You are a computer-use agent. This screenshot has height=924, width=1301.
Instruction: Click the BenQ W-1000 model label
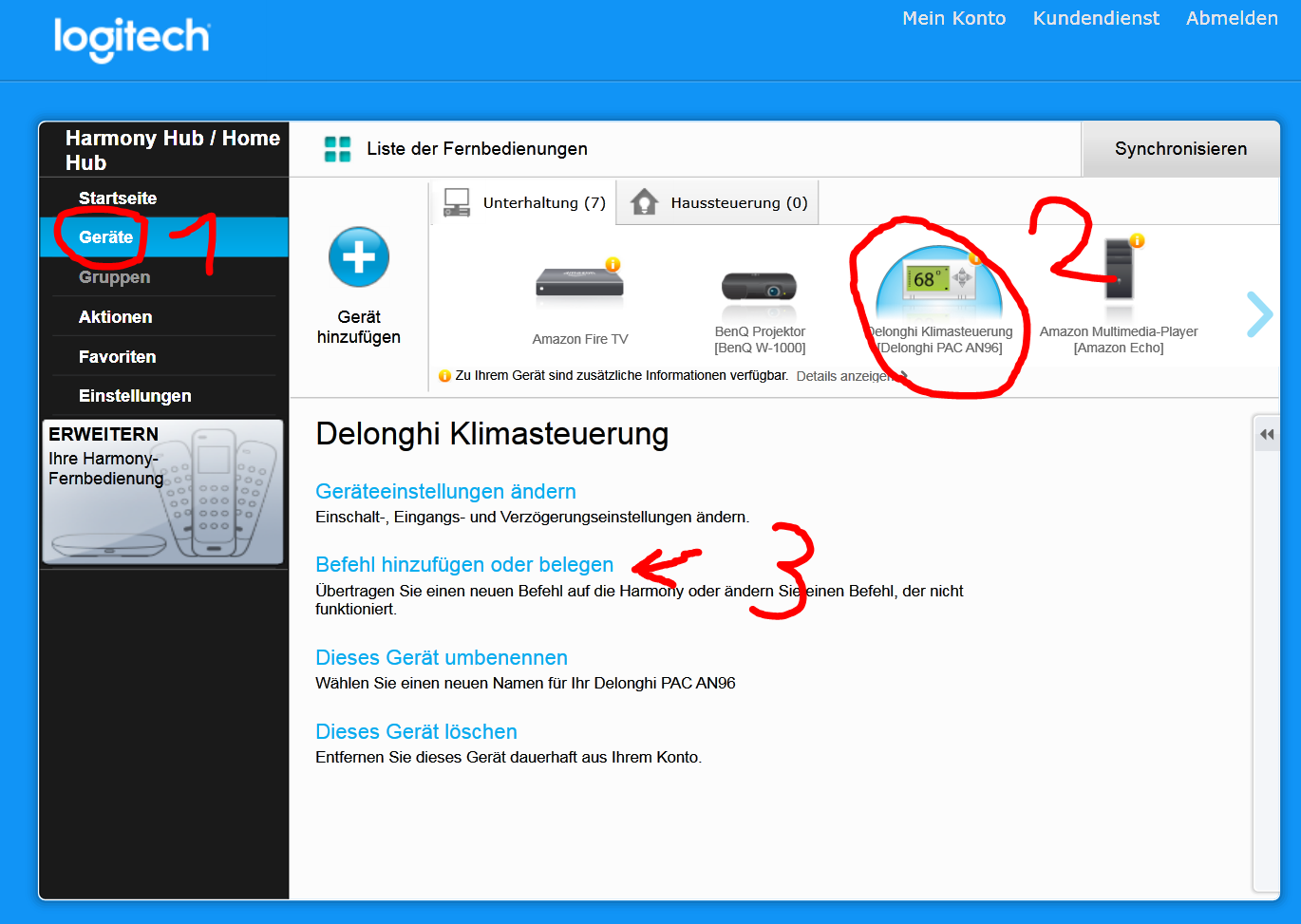[x=760, y=348]
